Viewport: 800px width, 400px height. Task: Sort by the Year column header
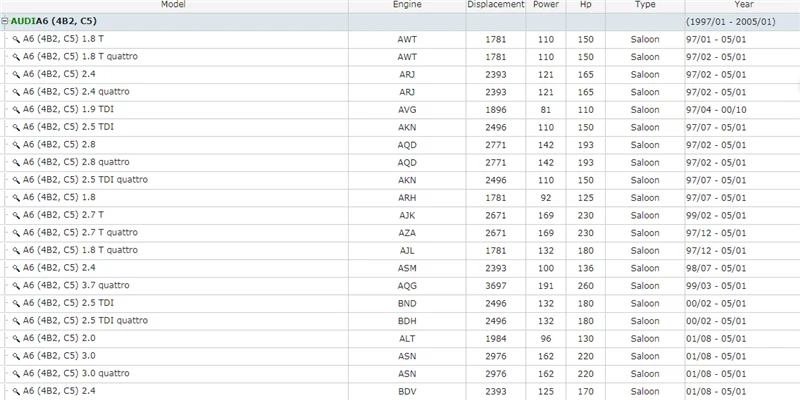click(x=743, y=5)
